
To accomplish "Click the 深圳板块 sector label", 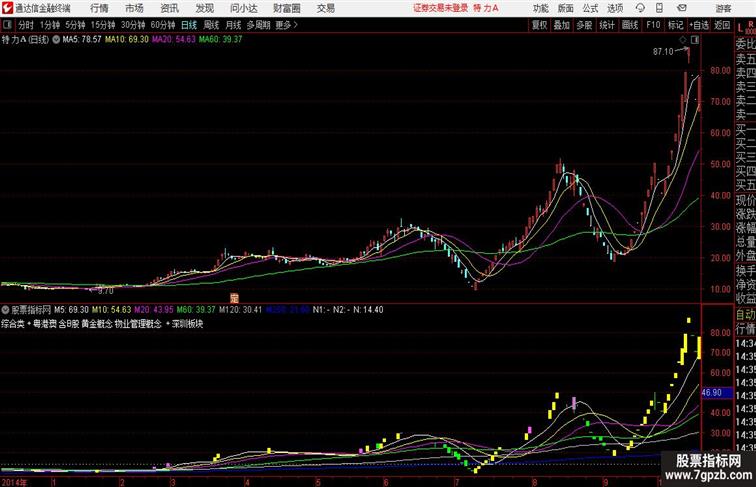I will coord(187,324).
